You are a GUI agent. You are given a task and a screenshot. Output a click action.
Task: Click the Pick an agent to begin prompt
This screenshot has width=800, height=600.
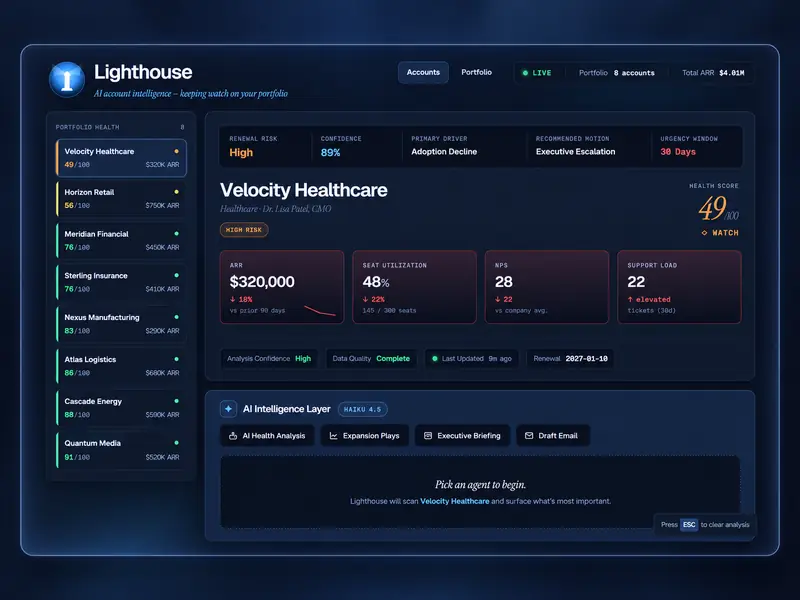click(x=480, y=484)
